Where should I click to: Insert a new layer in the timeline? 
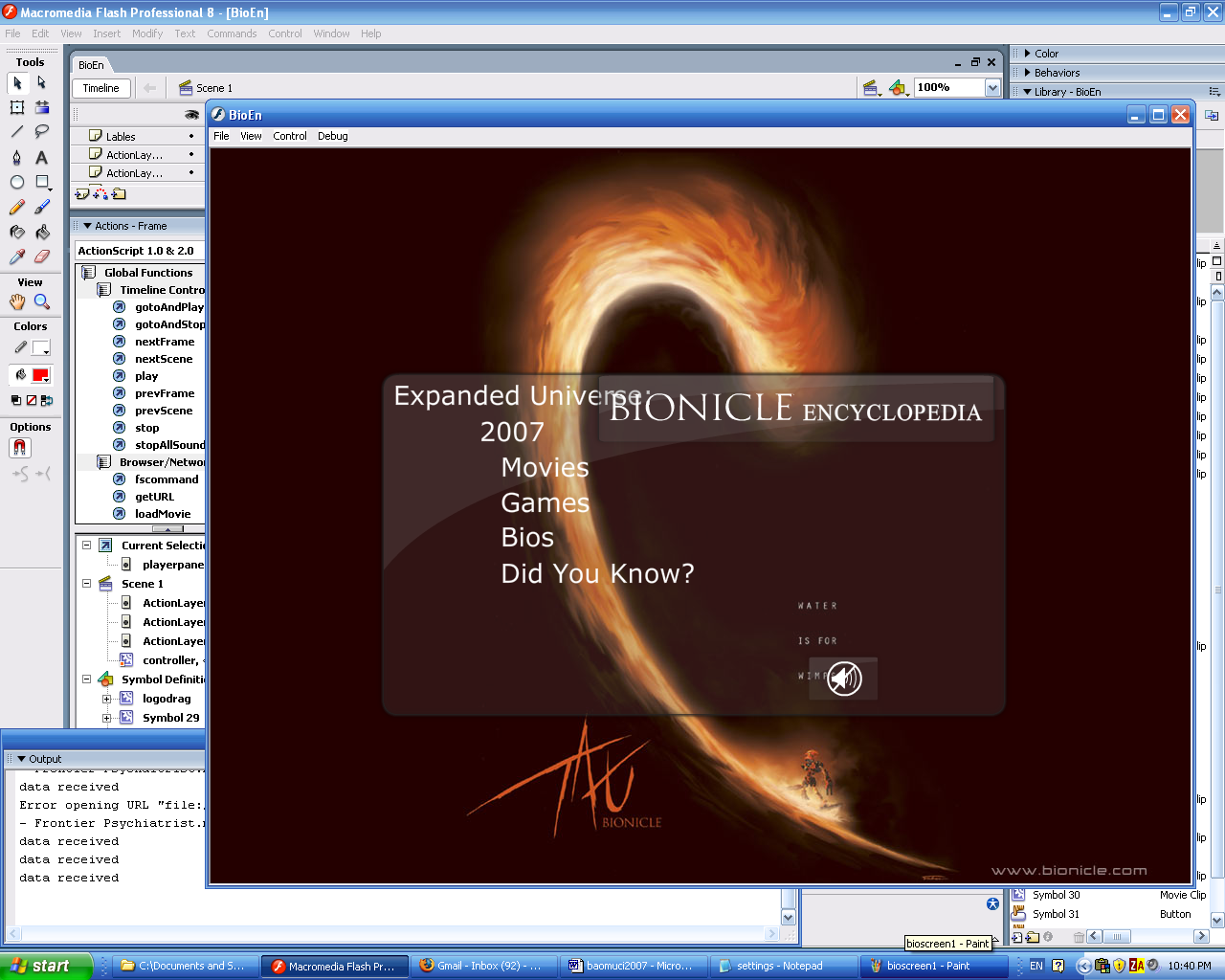(x=81, y=193)
